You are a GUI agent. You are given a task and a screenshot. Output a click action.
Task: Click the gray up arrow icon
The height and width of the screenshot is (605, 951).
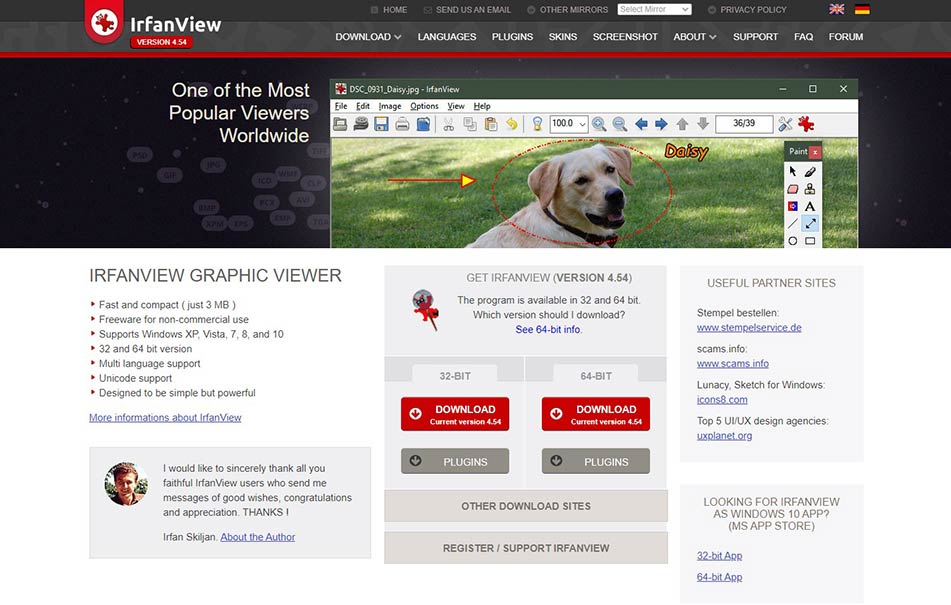[x=682, y=124]
